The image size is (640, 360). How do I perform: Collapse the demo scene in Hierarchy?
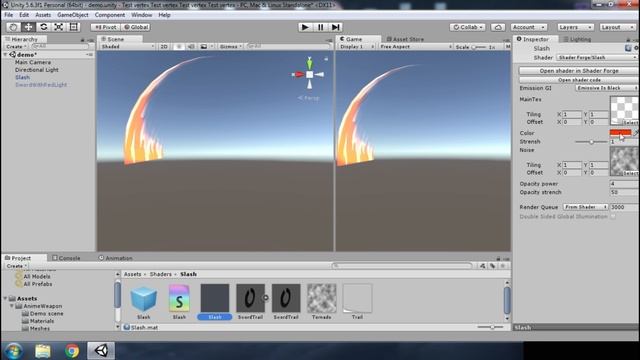coord(5,55)
